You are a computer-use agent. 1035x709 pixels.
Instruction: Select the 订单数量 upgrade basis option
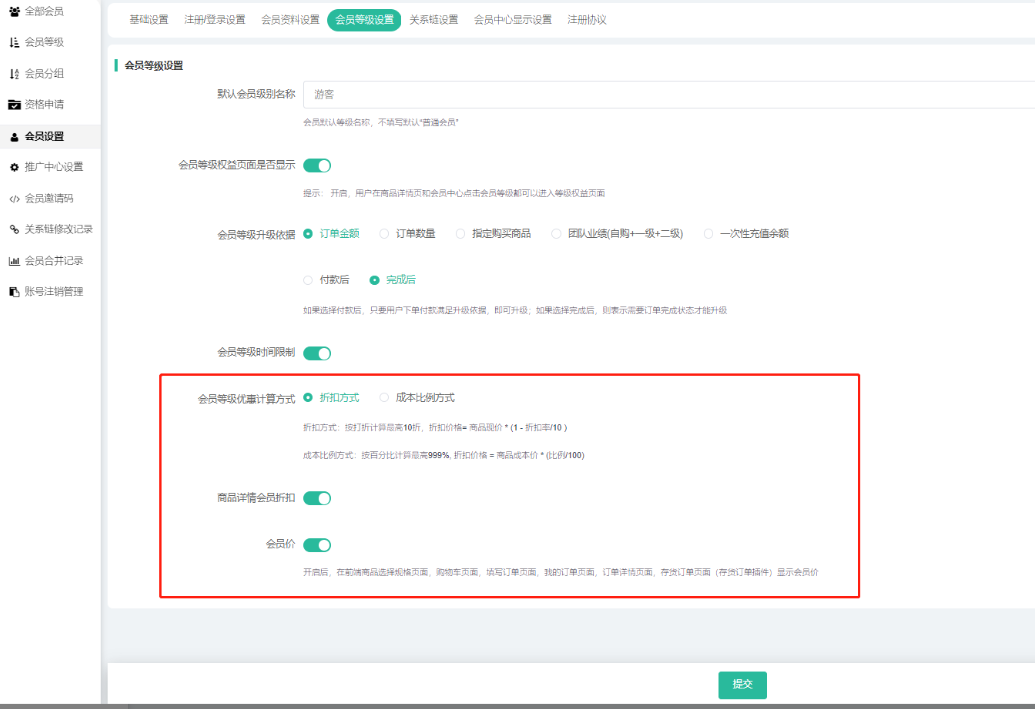(385, 234)
